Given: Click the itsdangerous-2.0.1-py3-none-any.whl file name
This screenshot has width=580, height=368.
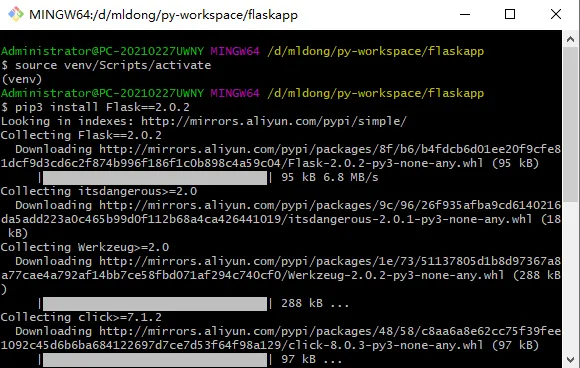Looking at the screenshot, I should (x=410, y=219).
